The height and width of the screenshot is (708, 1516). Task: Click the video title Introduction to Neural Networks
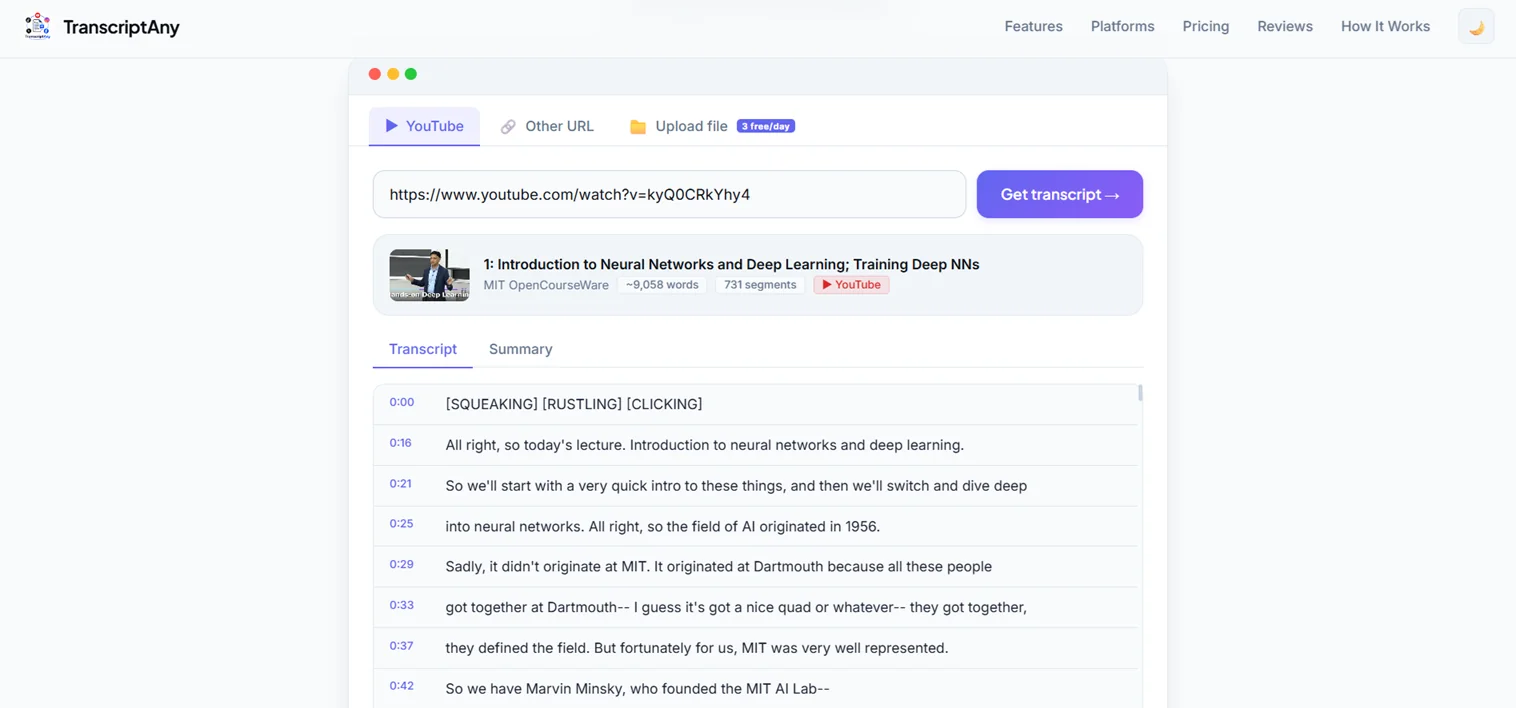tap(731, 264)
